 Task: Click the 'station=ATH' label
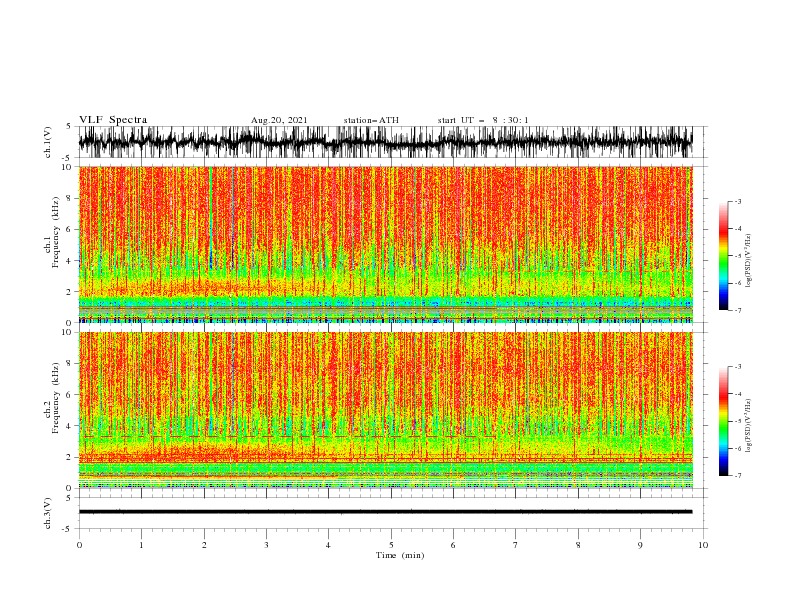tap(371, 120)
